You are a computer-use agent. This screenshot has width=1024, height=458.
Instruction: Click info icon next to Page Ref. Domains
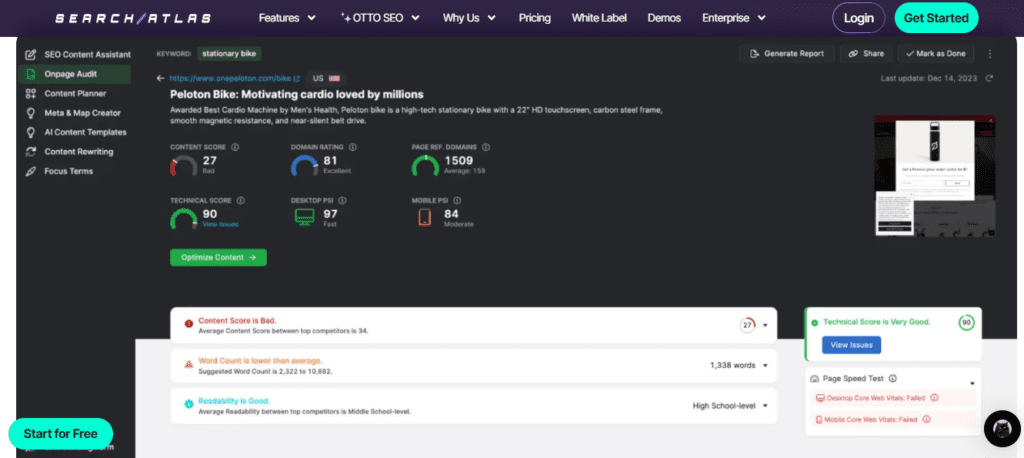[486, 147]
